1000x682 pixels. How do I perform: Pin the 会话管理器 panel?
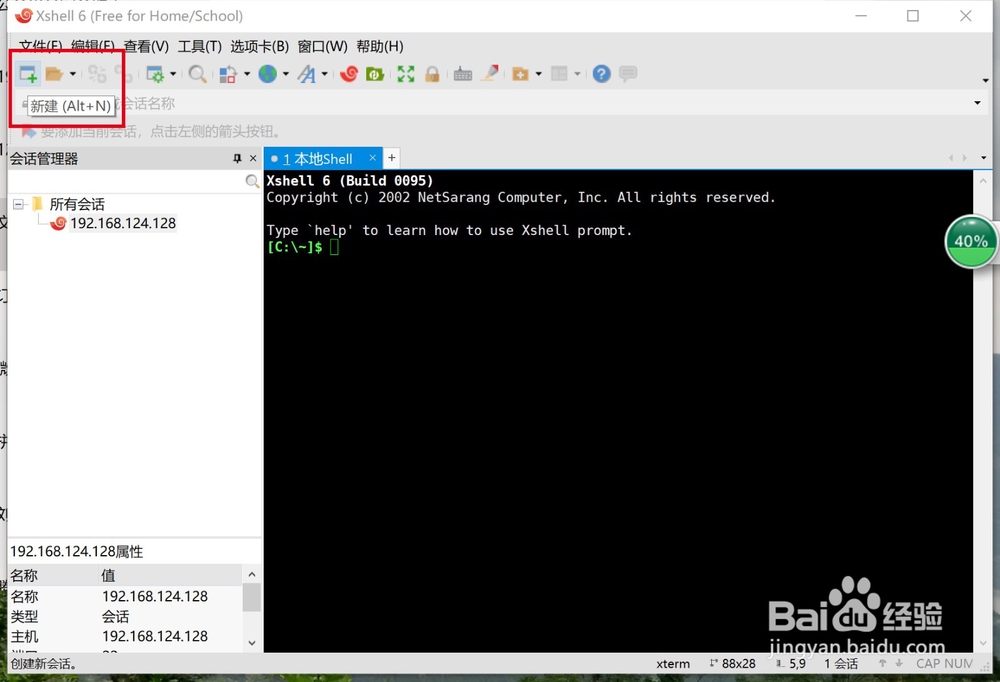point(237,158)
